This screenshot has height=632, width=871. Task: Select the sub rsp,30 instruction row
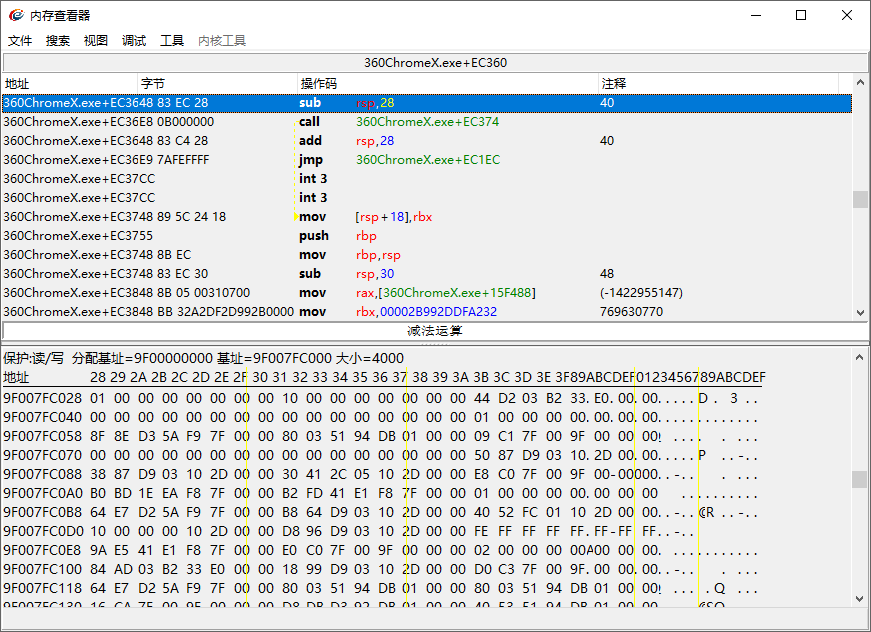pos(427,274)
